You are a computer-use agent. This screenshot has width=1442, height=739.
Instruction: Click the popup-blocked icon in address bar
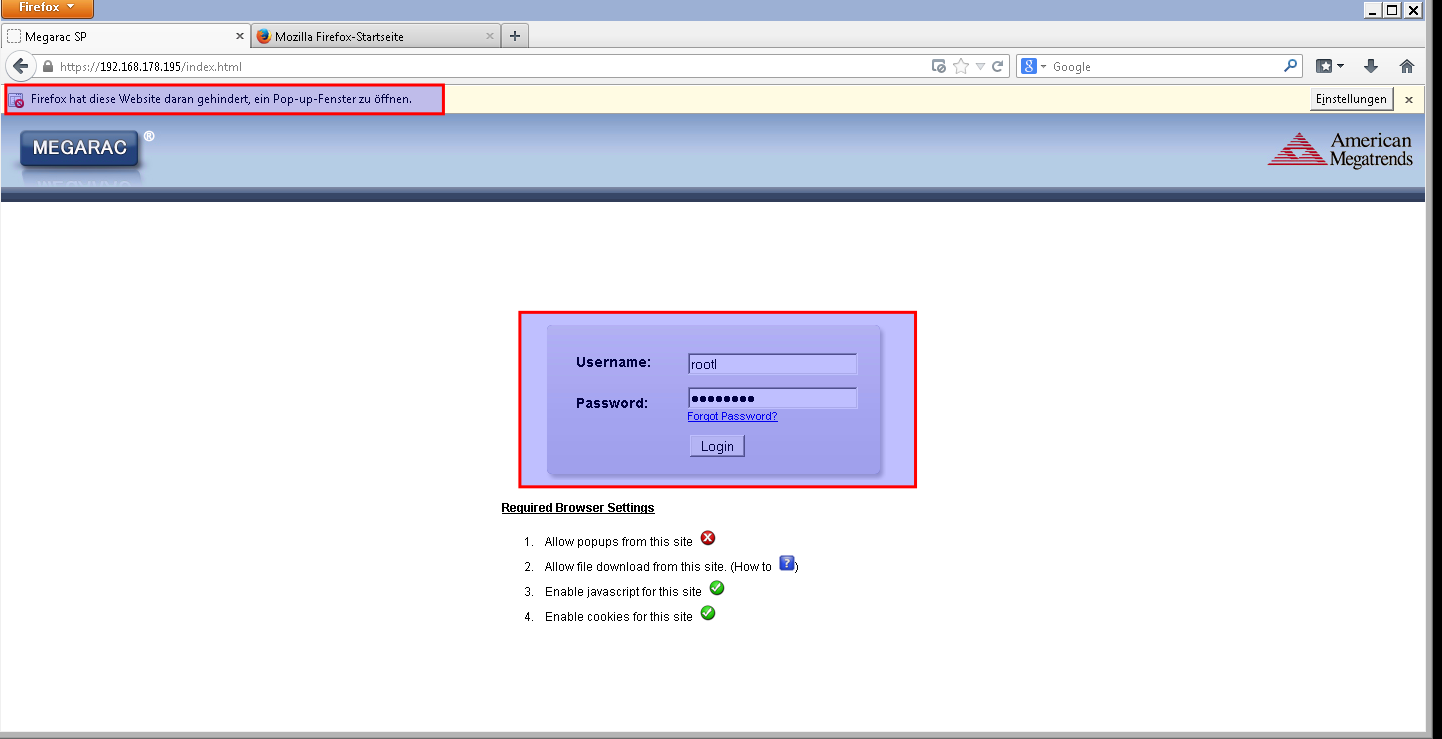click(x=939, y=66)
